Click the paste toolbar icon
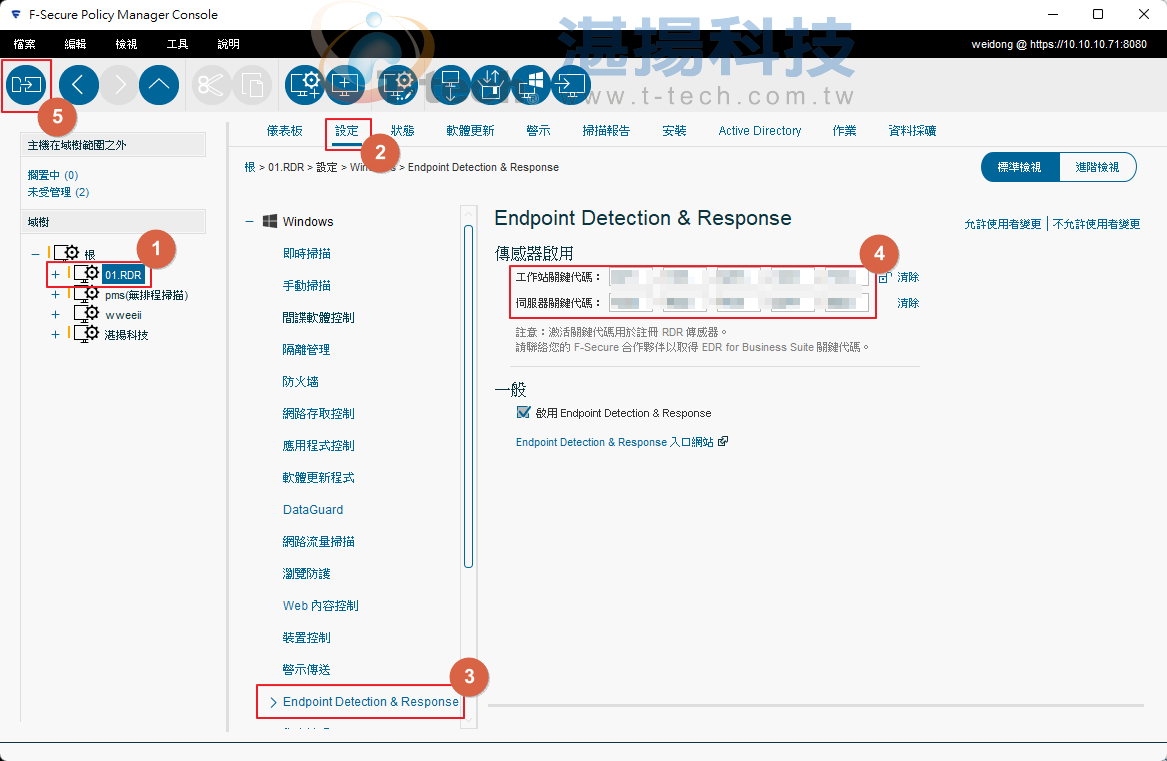Viewport: 1167px width, 761px height. (252, 85)
